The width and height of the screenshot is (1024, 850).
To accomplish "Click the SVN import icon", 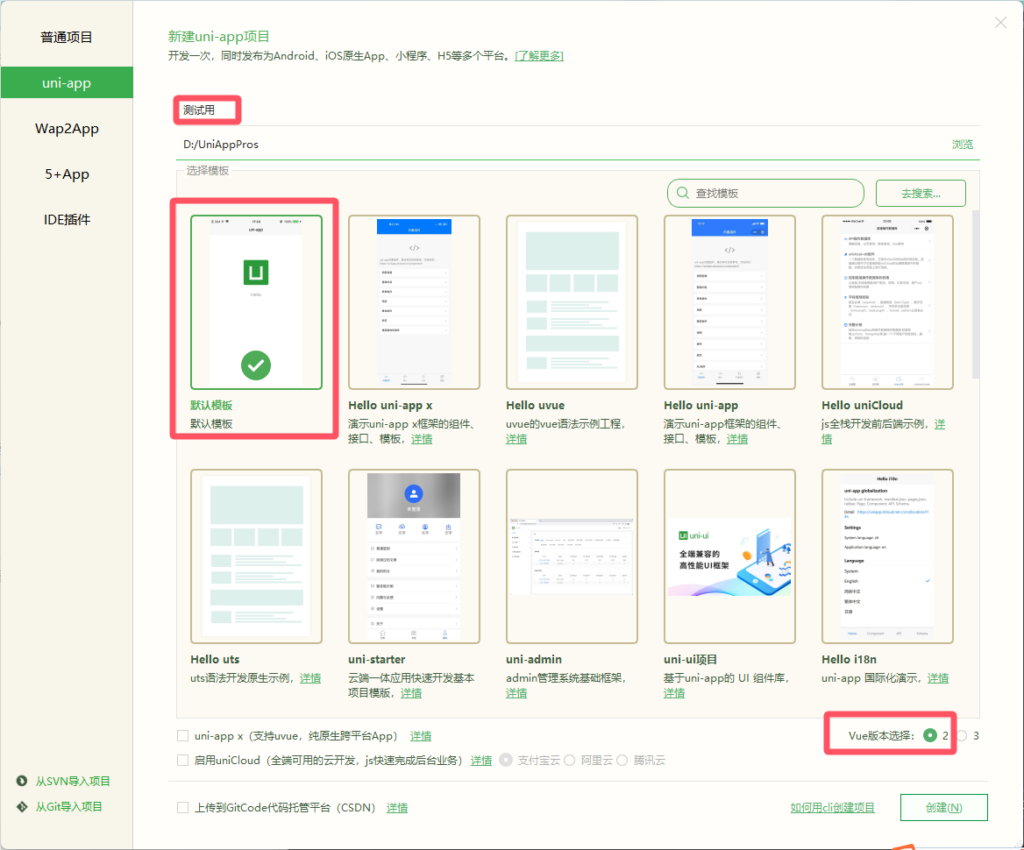I will (22, 781).
